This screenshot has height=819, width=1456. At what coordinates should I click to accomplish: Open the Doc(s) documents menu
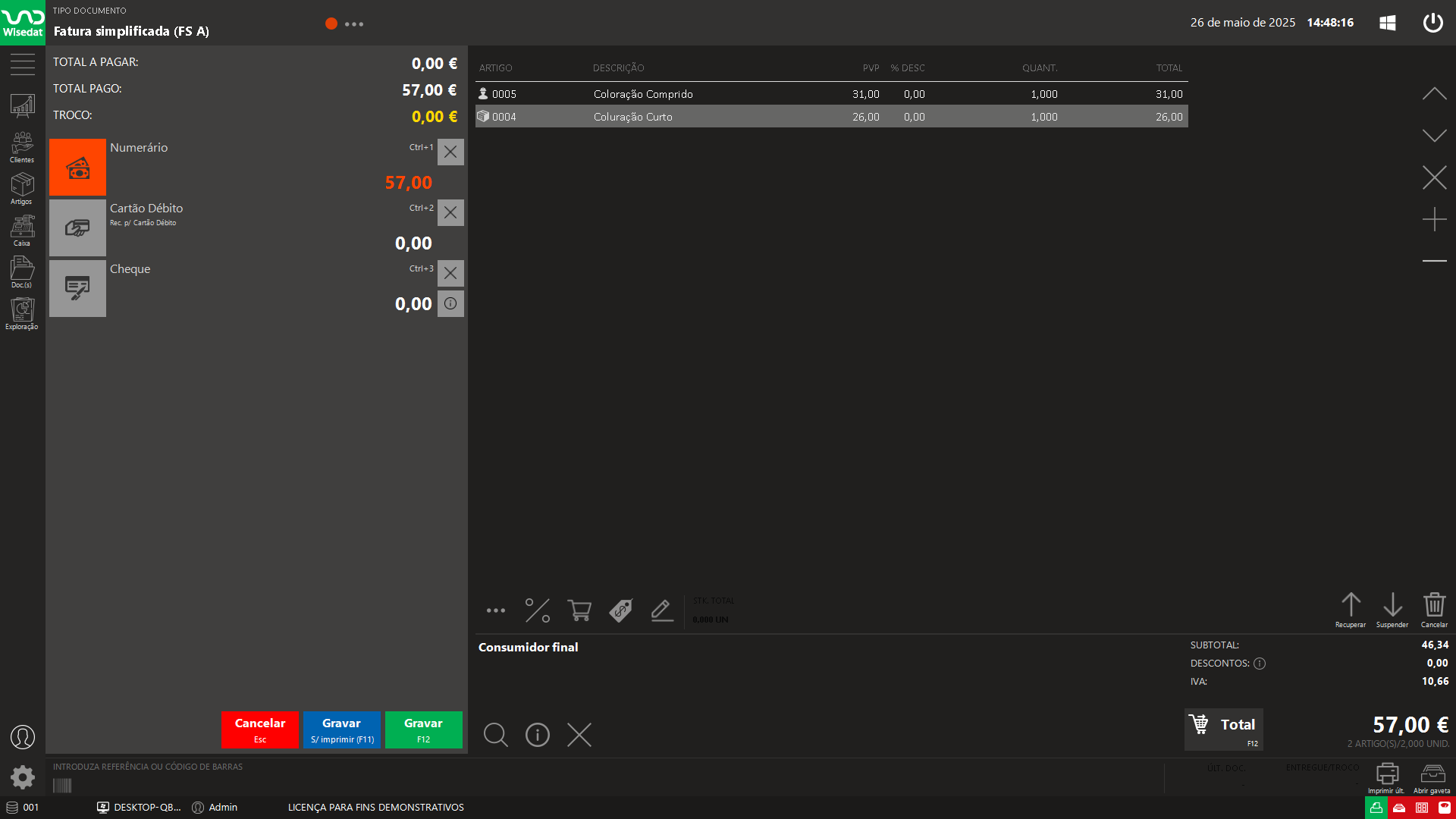click(22, 271)
